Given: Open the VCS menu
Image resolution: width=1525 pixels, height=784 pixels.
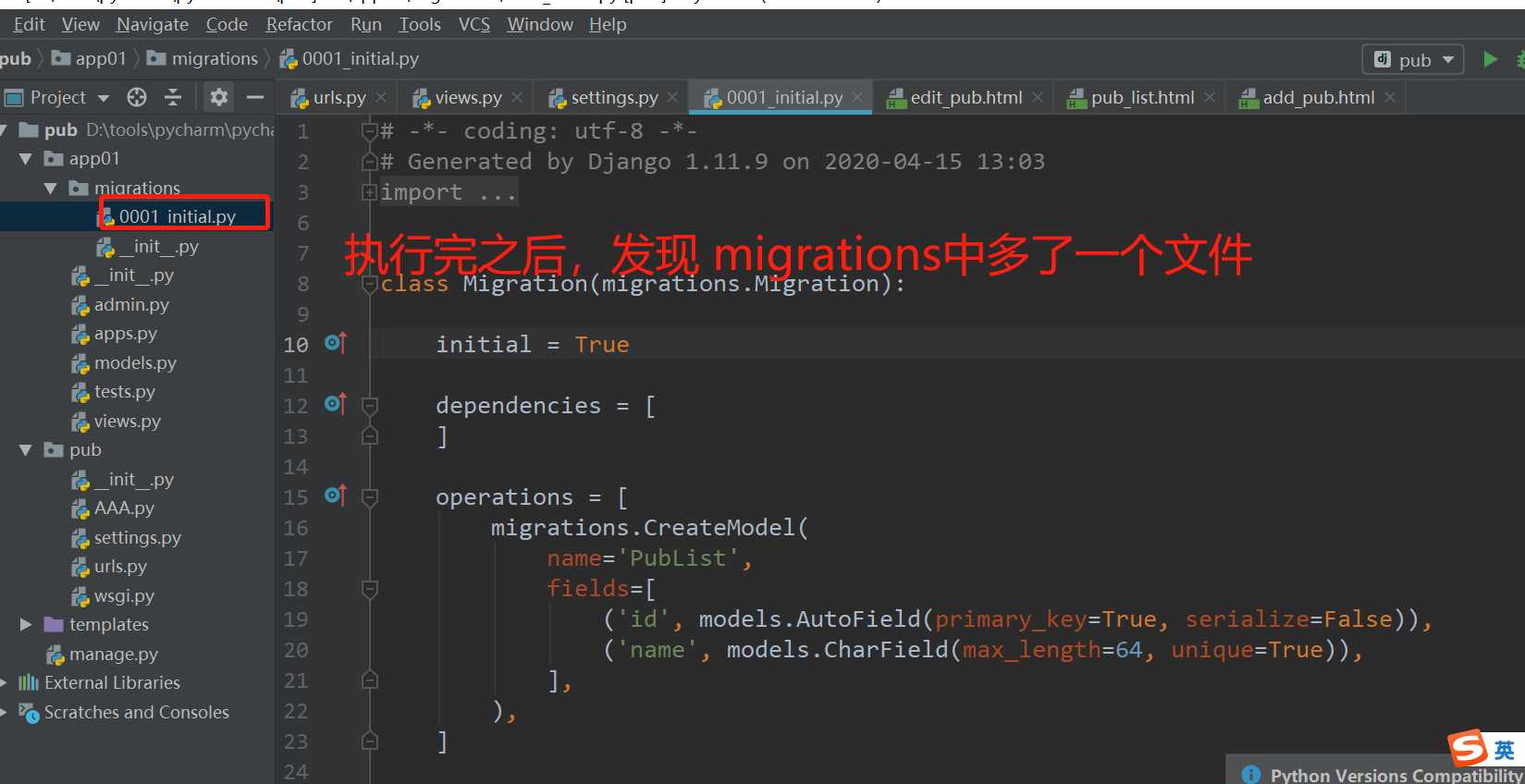Looking at the screenshot, I should click(474, 24).
